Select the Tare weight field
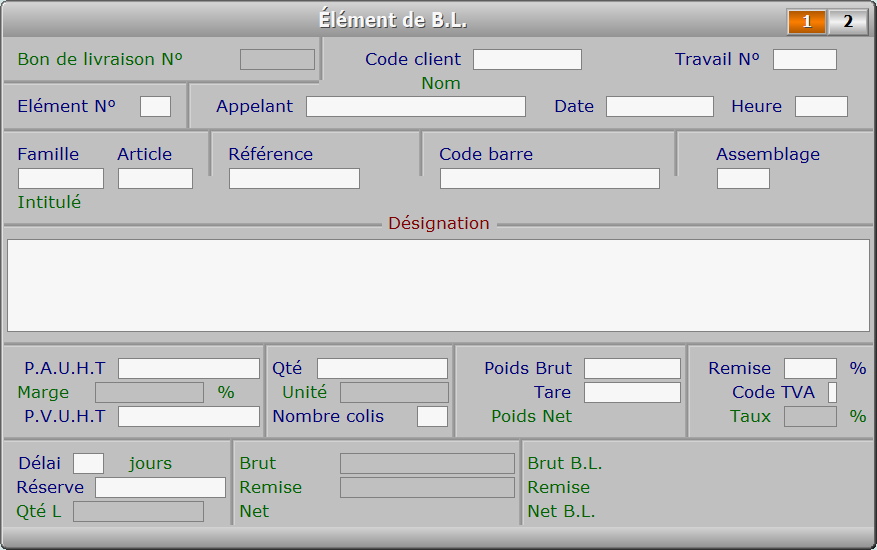Viewport: 877px width, 550px height. [x=633, y=392]
